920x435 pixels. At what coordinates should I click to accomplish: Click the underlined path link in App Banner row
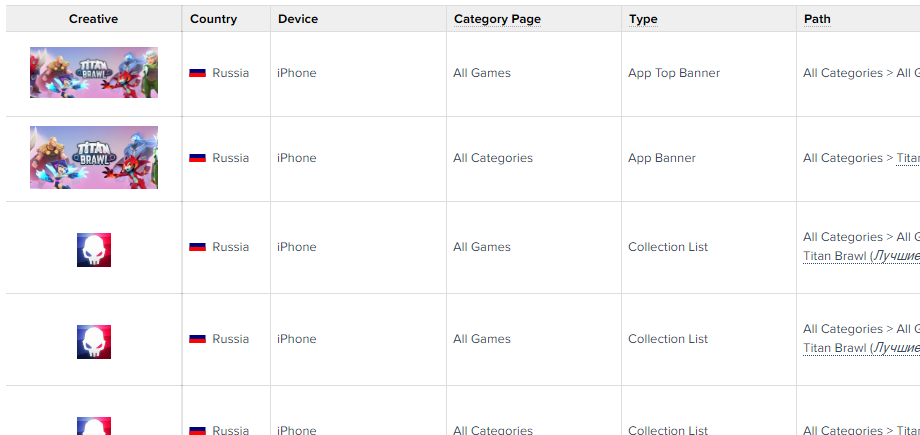tap(908, 158)
